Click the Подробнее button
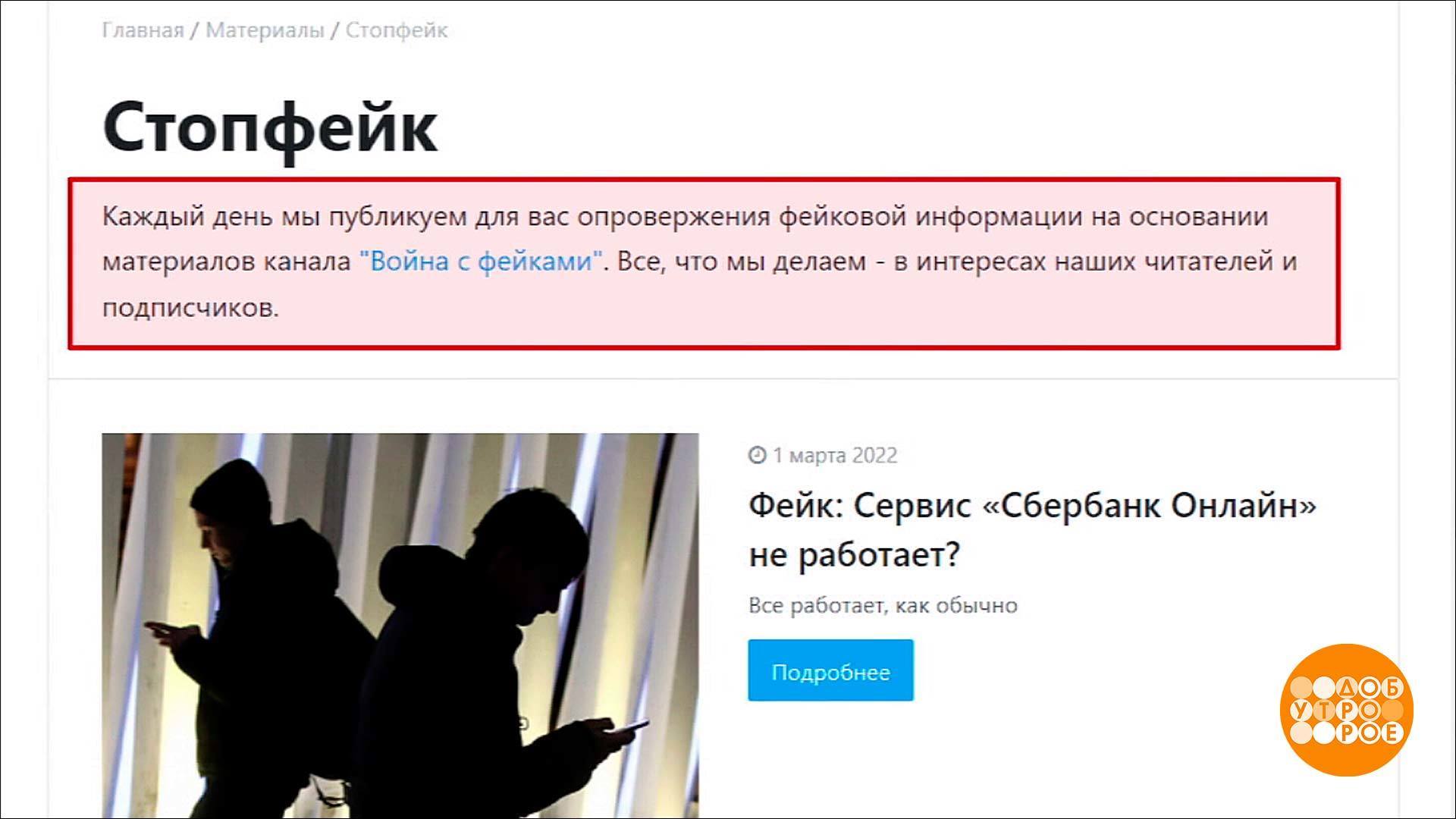Image resolution: width=1456 pixels, height=819 pixels. (830, 670)
